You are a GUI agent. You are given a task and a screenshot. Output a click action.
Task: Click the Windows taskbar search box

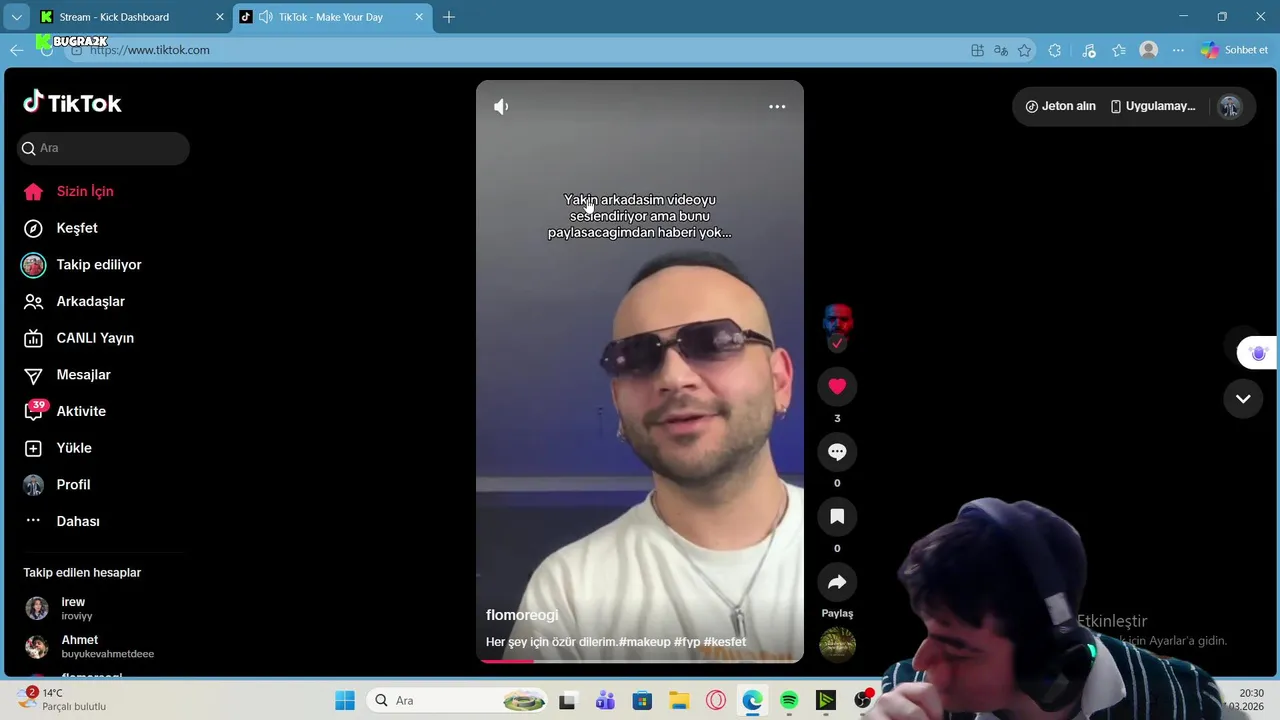tap(457, 700)
